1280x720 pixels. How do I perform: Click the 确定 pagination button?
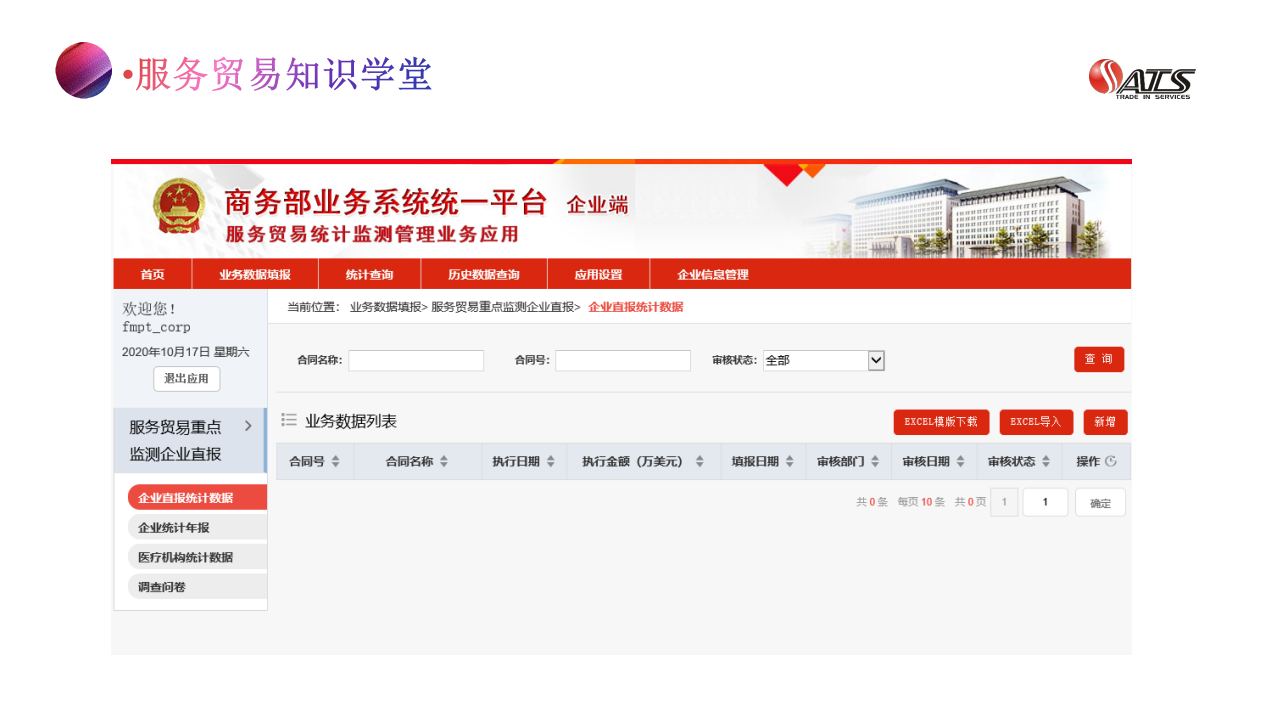(x=1100, y=502)
